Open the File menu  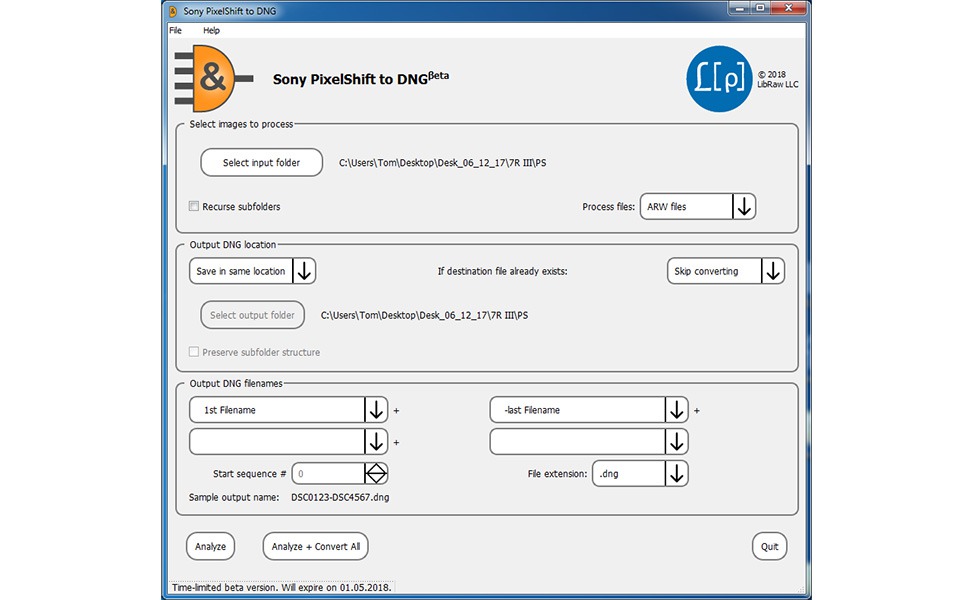coord(175,30)
